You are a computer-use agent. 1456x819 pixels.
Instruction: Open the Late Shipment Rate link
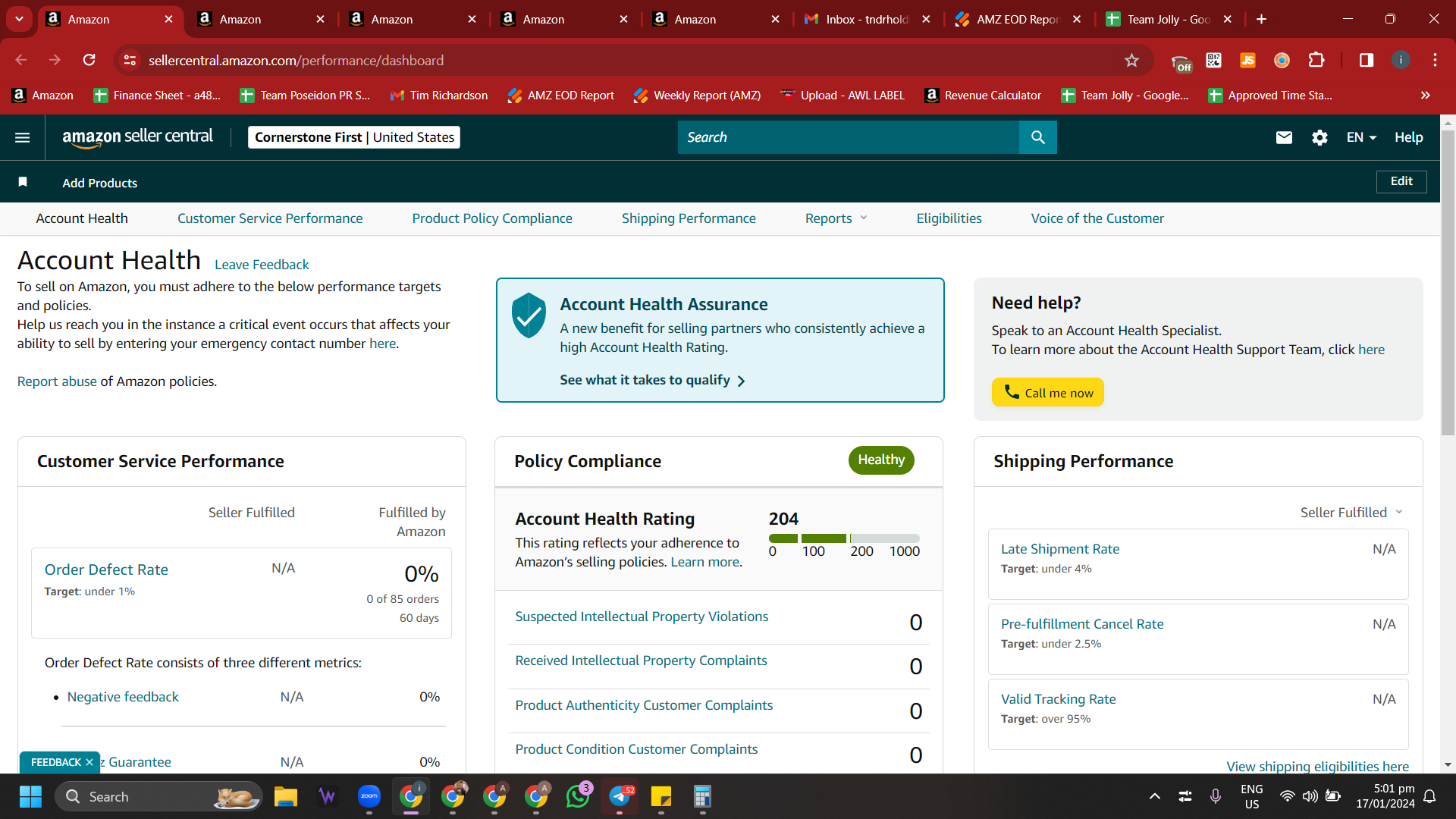[1059, 549]
